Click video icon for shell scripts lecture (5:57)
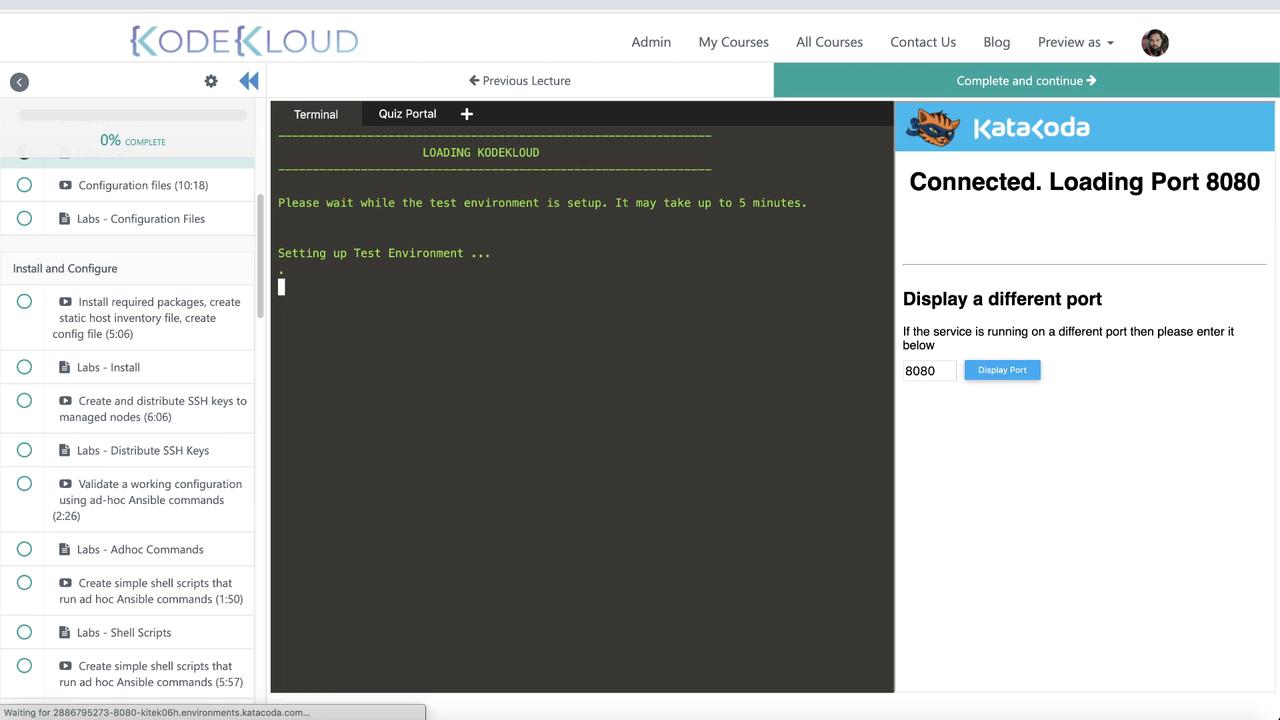Image resolution: width=1280 pixels, height=720 pixels. coord(65,666)
